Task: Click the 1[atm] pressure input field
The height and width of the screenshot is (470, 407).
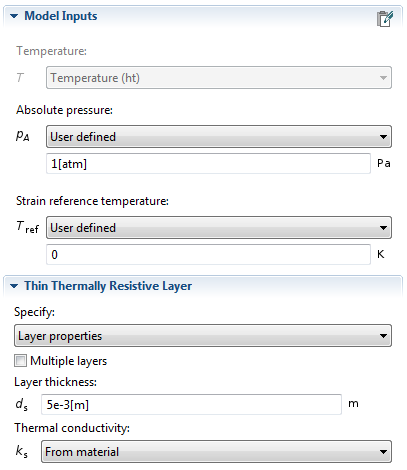Action: (x=208, y=164)
